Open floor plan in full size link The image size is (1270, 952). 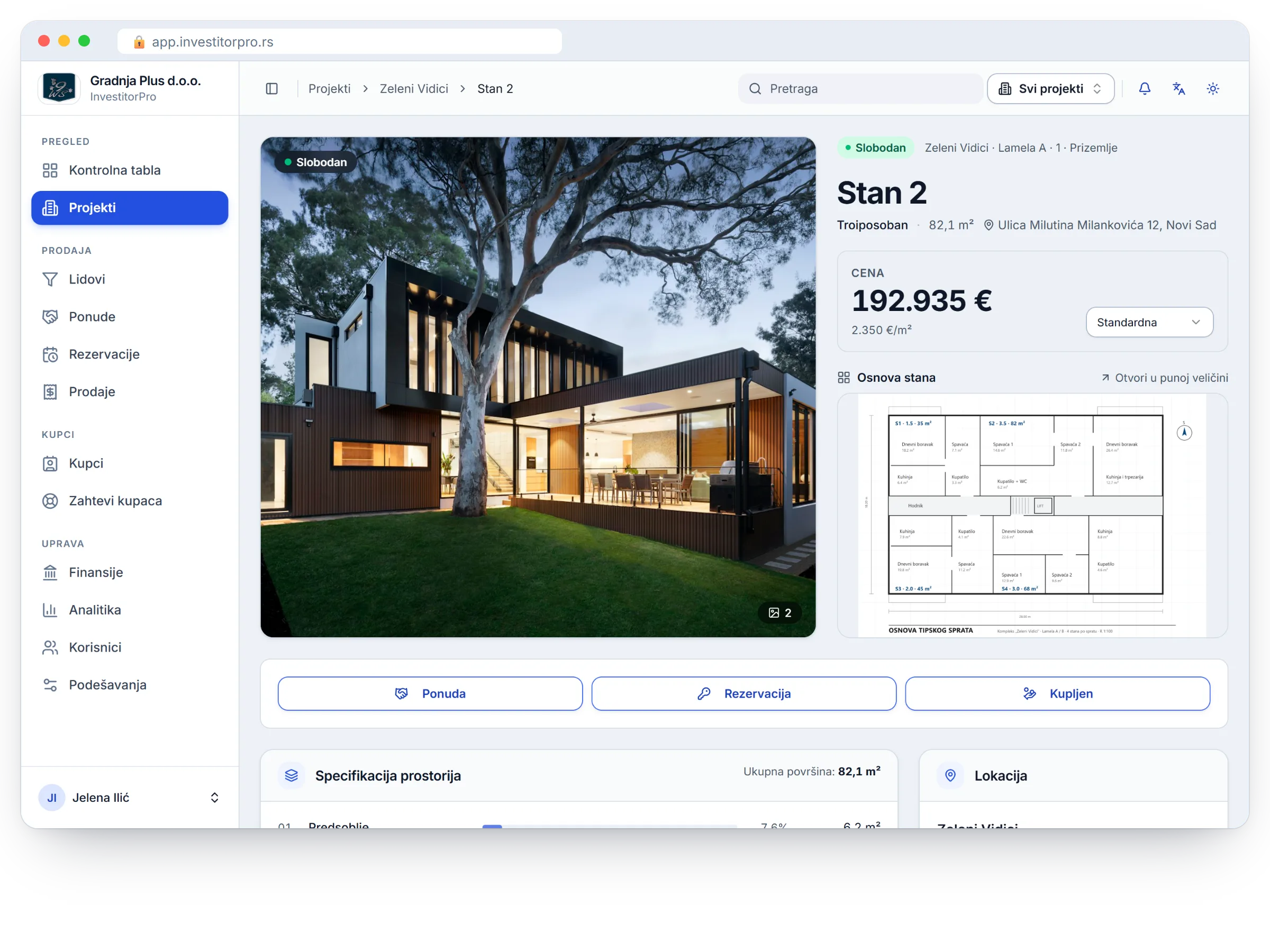click(1165, 378)
